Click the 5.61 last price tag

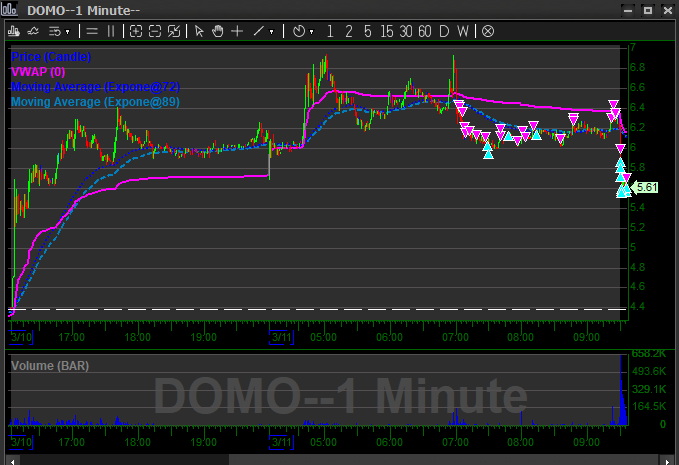click(x=645, y=187)
